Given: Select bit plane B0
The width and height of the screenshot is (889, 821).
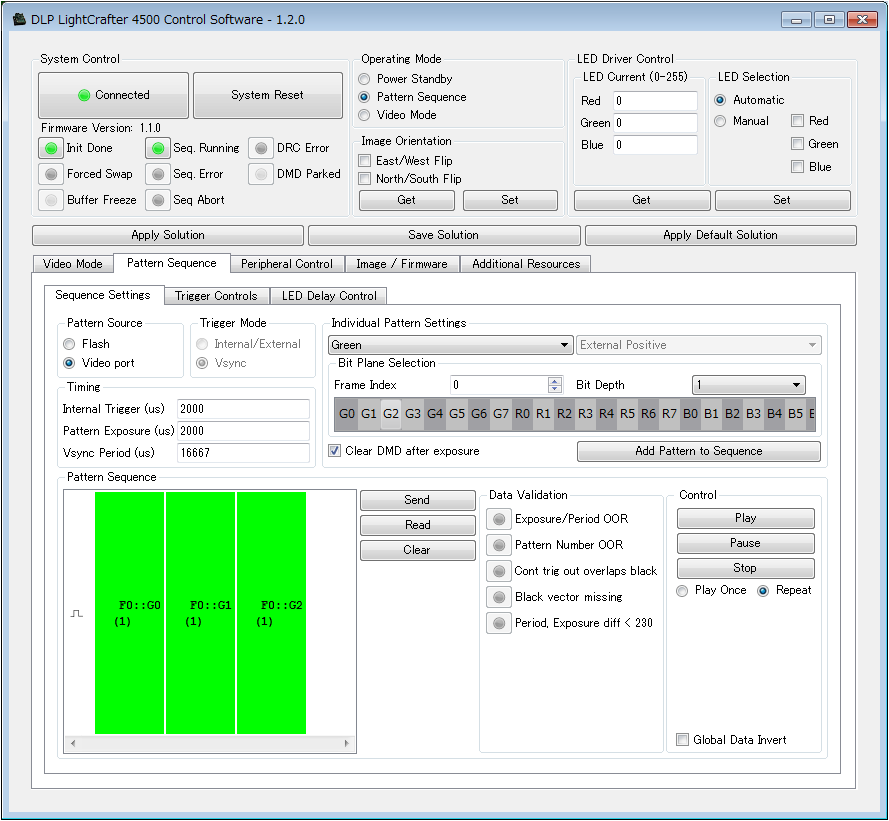Looking at the screenshot, I should 690,414.
